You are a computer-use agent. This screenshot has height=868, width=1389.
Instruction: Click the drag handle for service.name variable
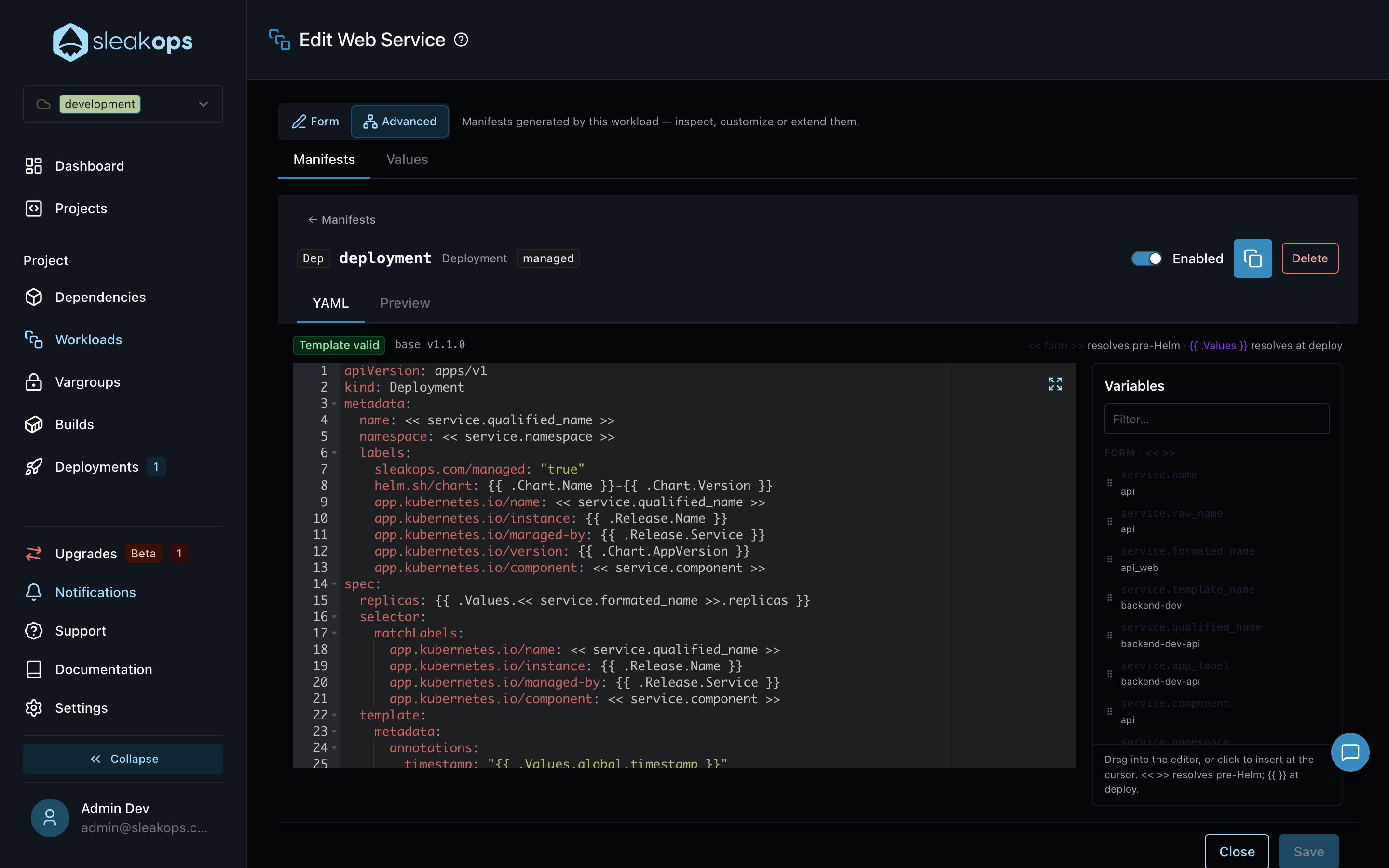pyautogui.click(x=1109, y=483)
